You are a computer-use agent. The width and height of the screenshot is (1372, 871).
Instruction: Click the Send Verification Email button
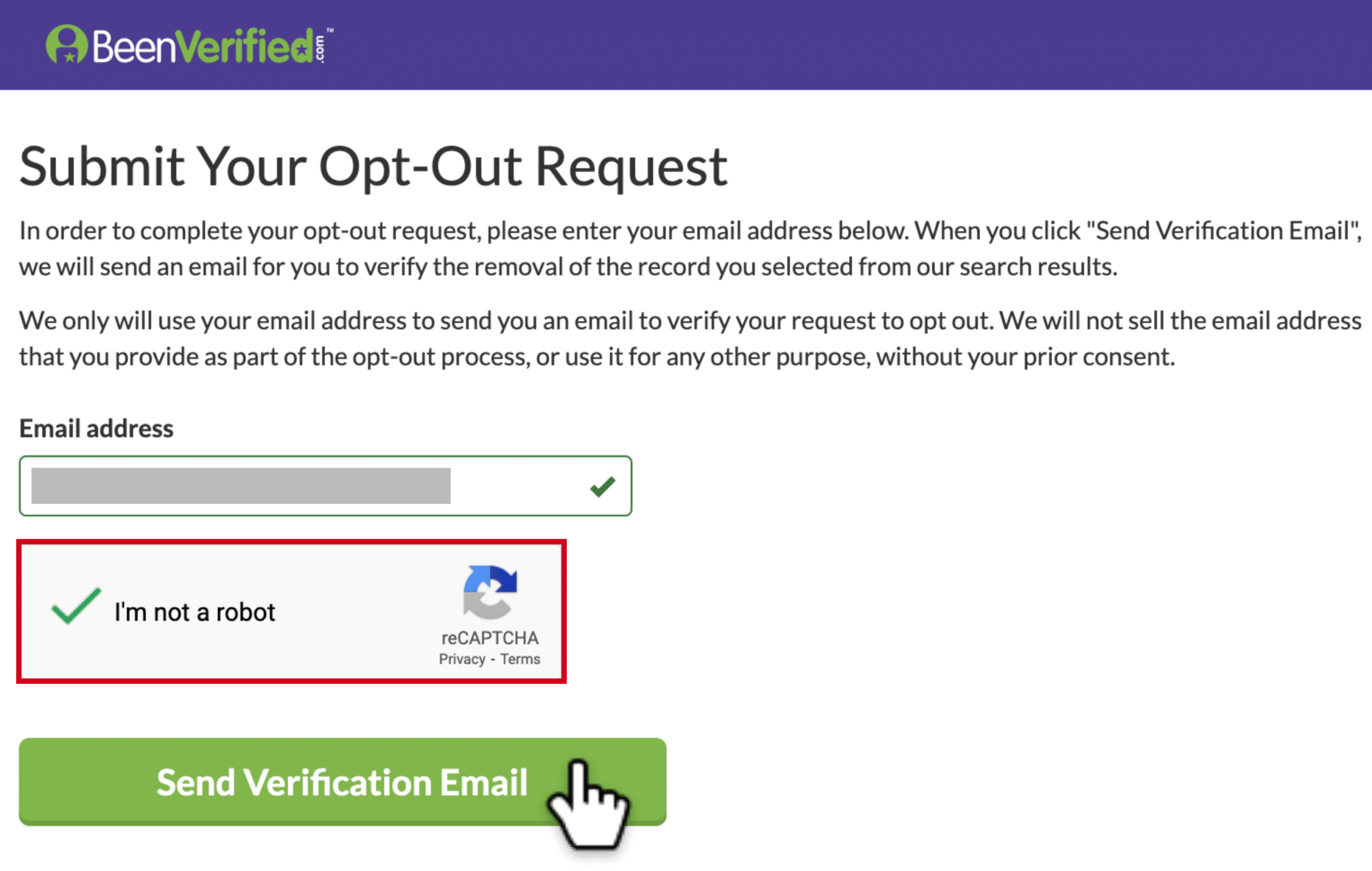(x=342, y=781)
